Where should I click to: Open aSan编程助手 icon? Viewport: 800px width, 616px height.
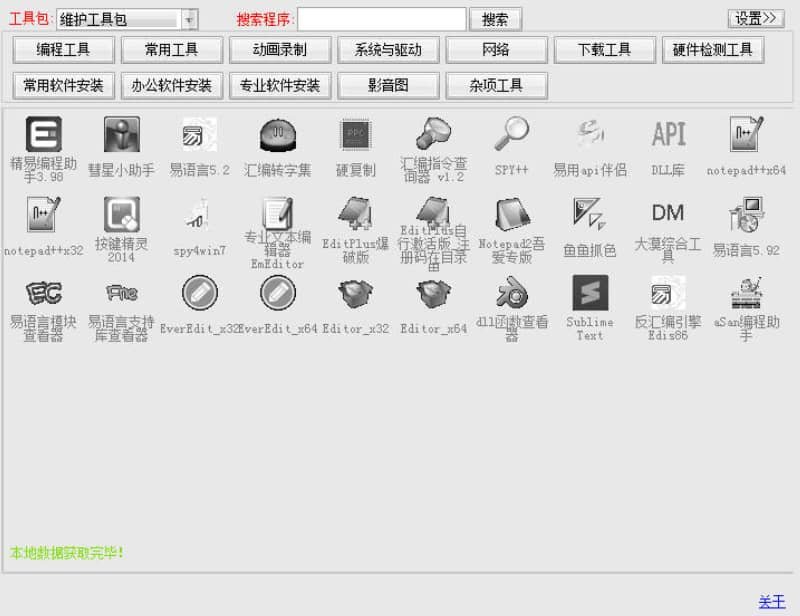pos(746,293)
